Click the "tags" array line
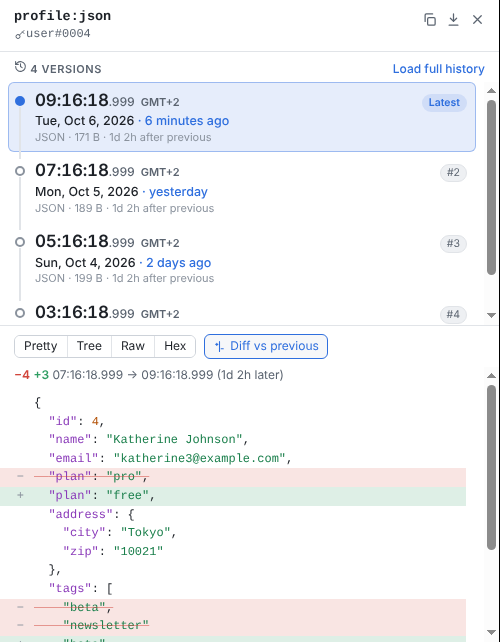500x642 pixels. (x=80, y=588)
